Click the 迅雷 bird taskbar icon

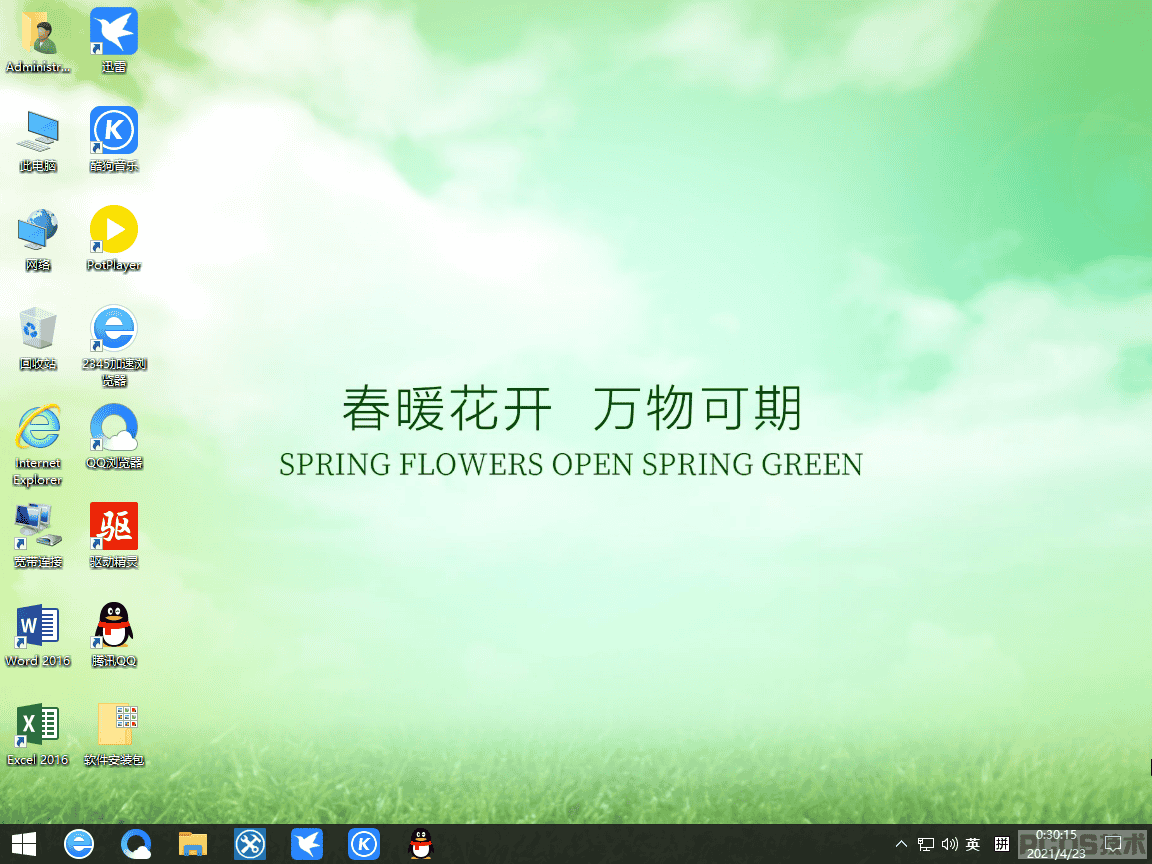click(306, 844)
